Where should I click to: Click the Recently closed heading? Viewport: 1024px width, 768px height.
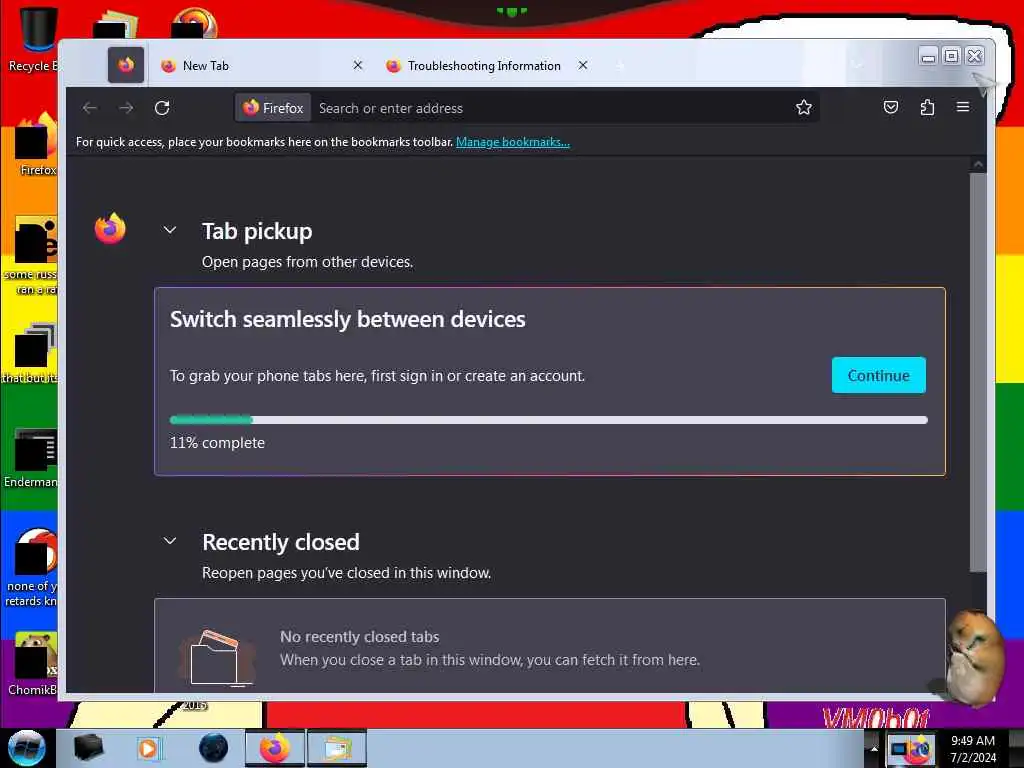point(281,542)
